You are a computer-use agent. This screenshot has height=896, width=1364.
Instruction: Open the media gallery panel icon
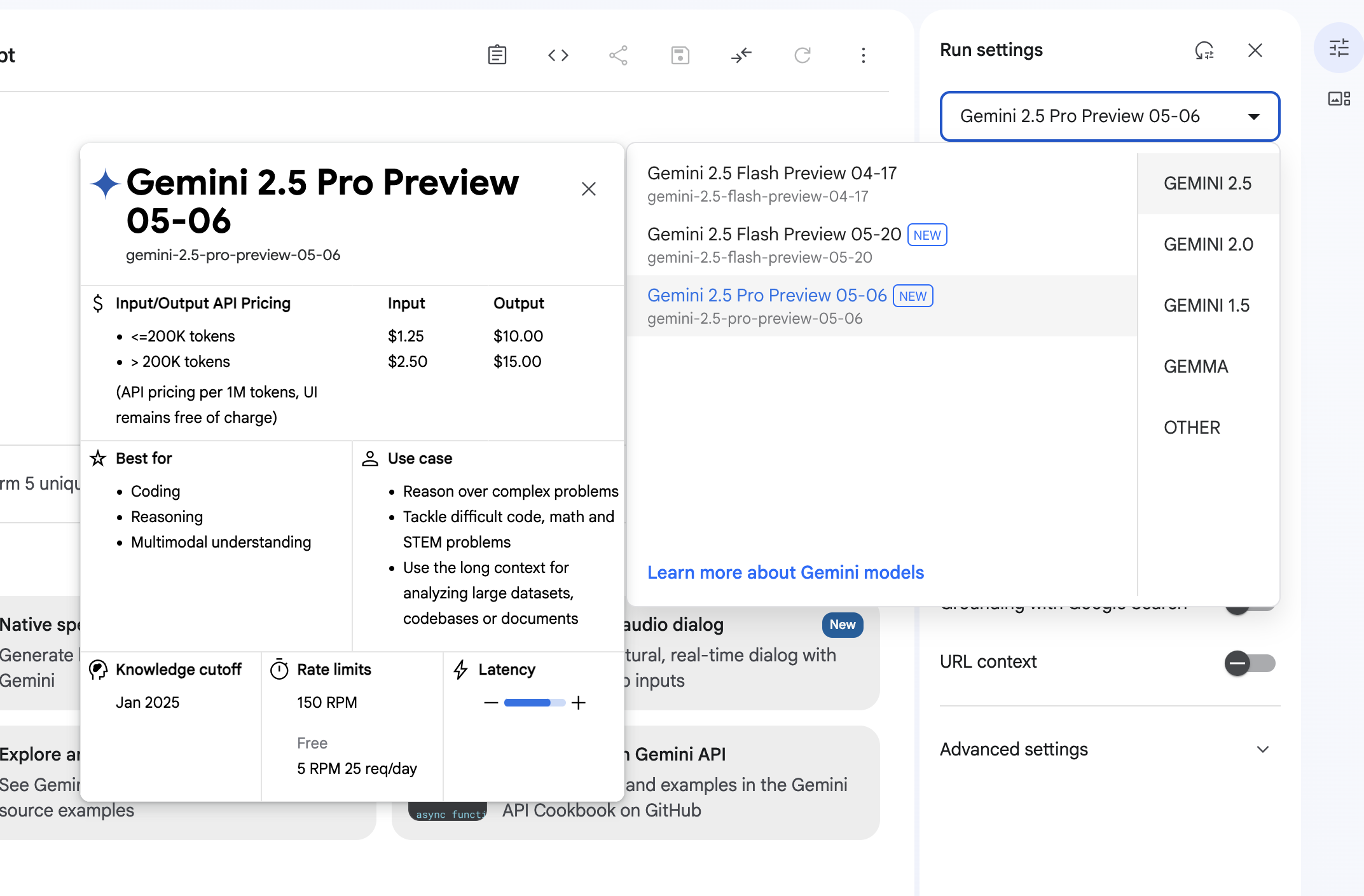[1339, 98]
